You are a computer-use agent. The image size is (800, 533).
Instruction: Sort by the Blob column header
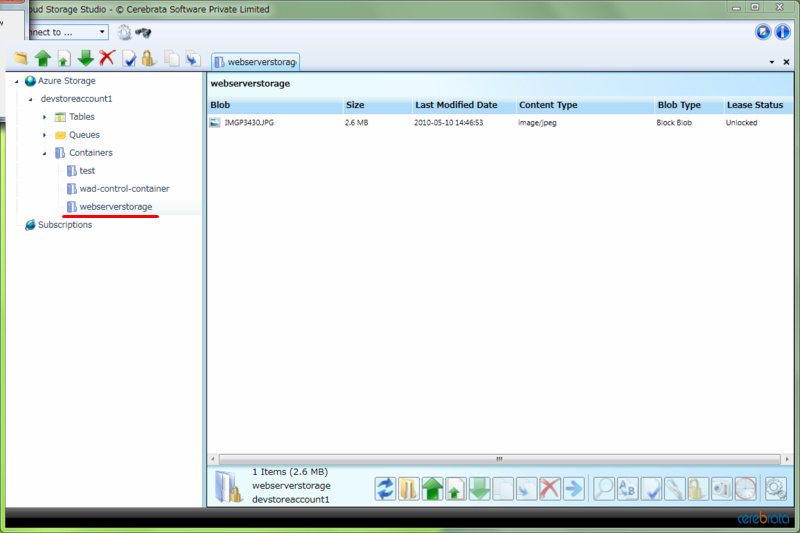pyautogui.click(x=276, y=105)
